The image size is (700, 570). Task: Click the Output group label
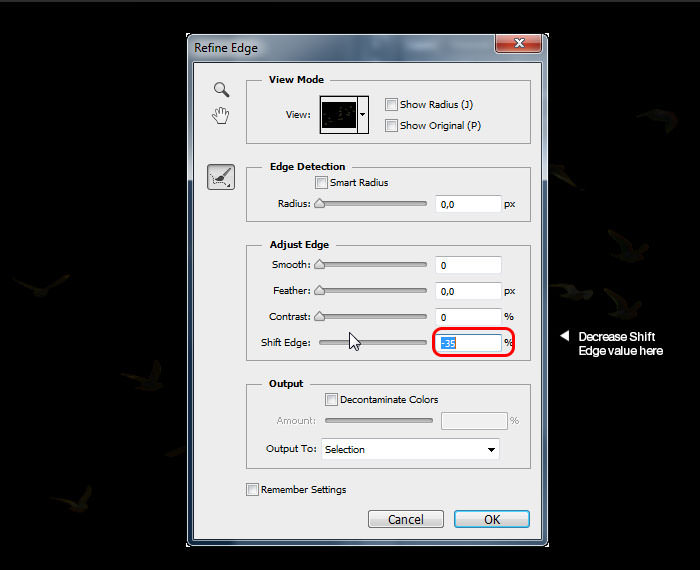286,383
